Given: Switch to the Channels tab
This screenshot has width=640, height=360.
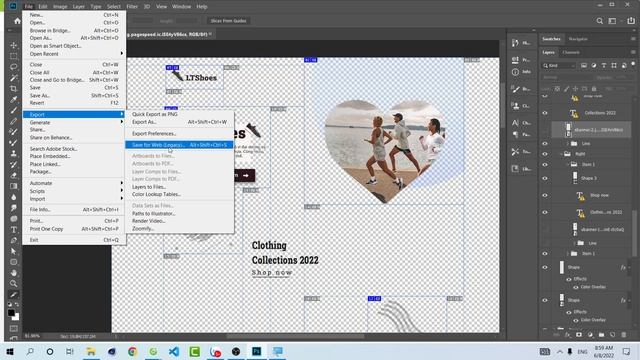Looking at the screenshot, I should pyautogui.click(x=571, y=52).
